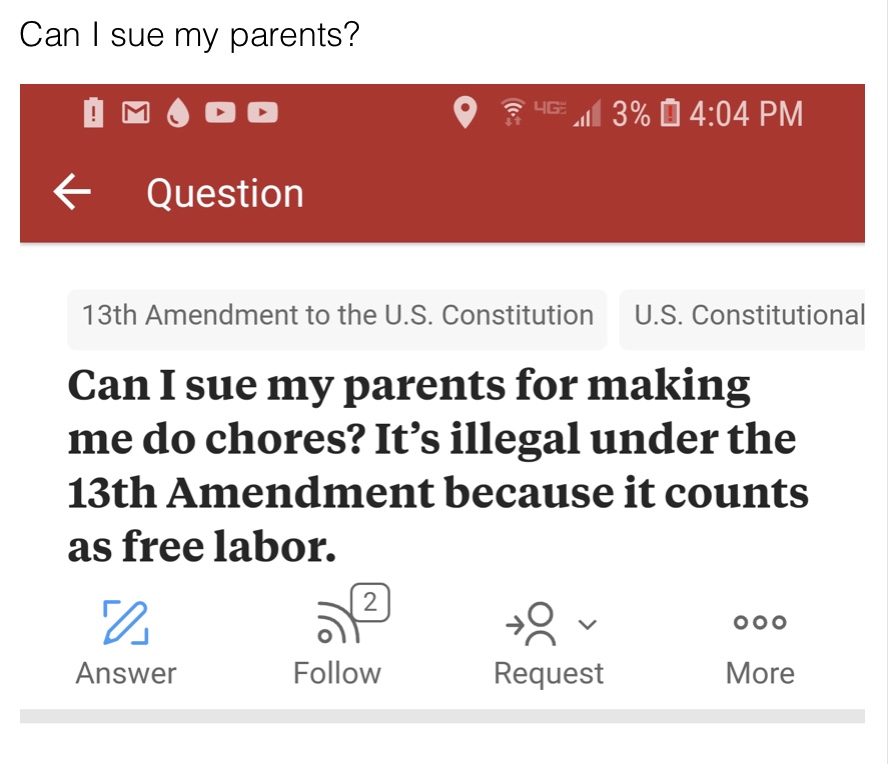Tap the water drop notification icon
The width and height of the screenshot is (888, 764).
pos(178,112)
